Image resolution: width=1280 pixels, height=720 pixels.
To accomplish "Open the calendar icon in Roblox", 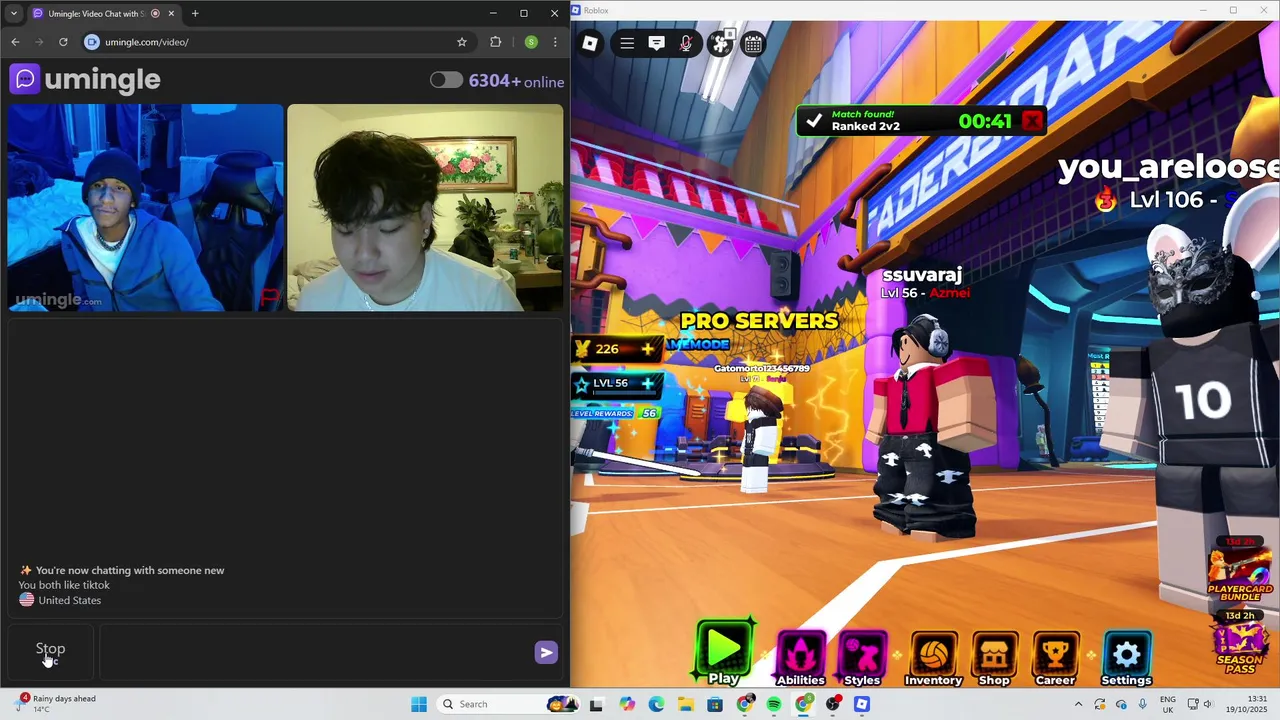I will [753, 43].
